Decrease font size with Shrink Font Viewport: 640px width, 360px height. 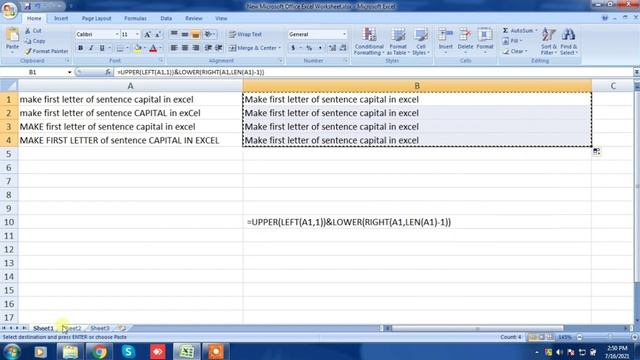coord(158,35)
